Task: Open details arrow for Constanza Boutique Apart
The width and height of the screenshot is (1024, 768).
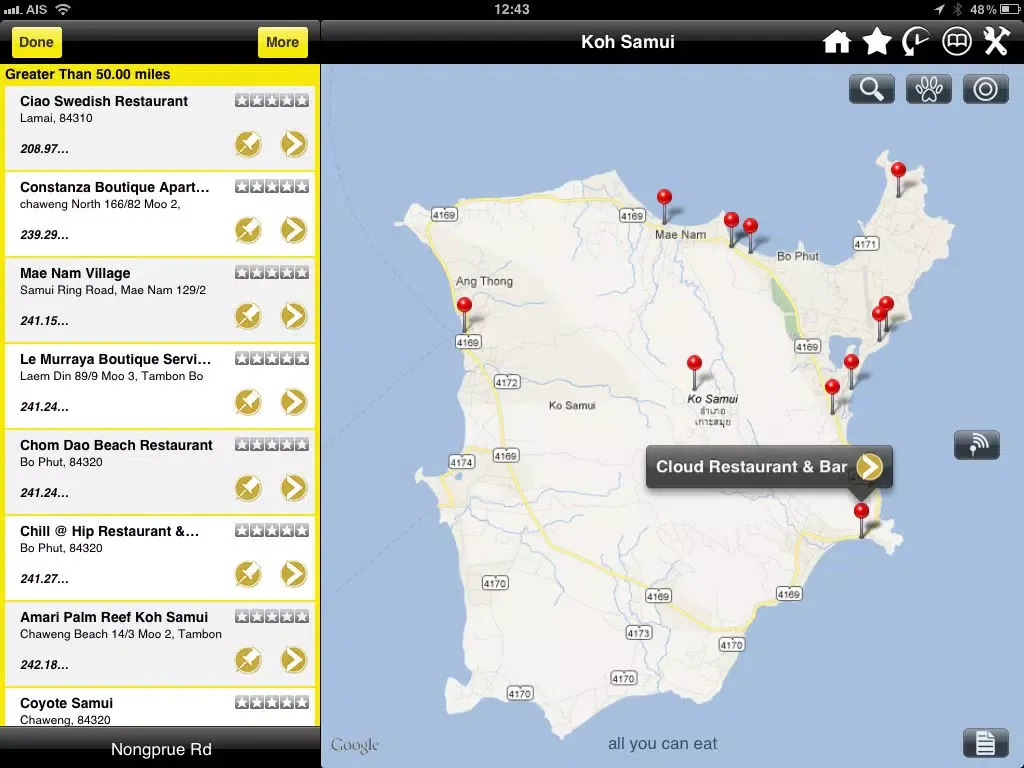Action: click(294, 230)
